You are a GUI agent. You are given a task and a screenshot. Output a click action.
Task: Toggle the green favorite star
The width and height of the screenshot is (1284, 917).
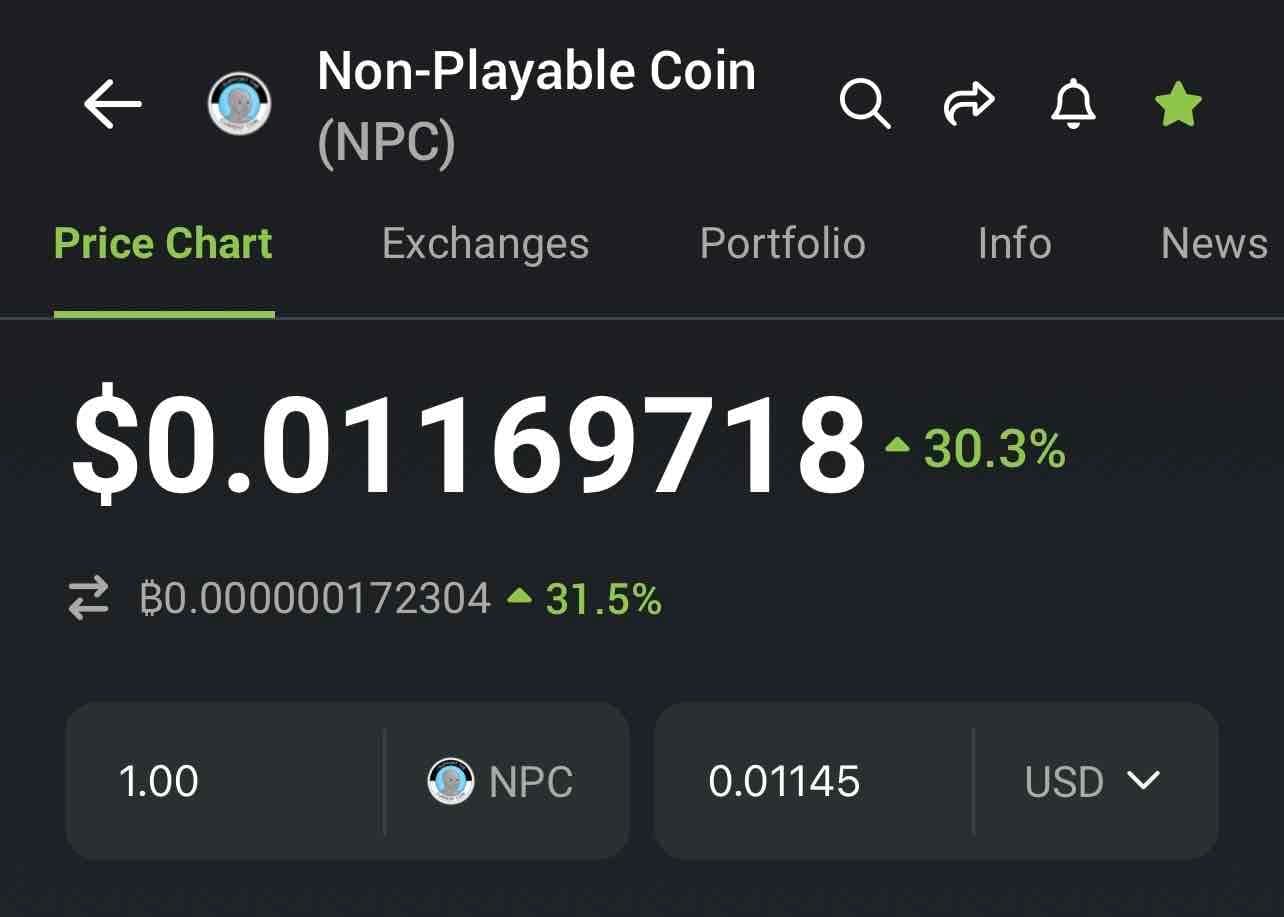(1178, 104)
